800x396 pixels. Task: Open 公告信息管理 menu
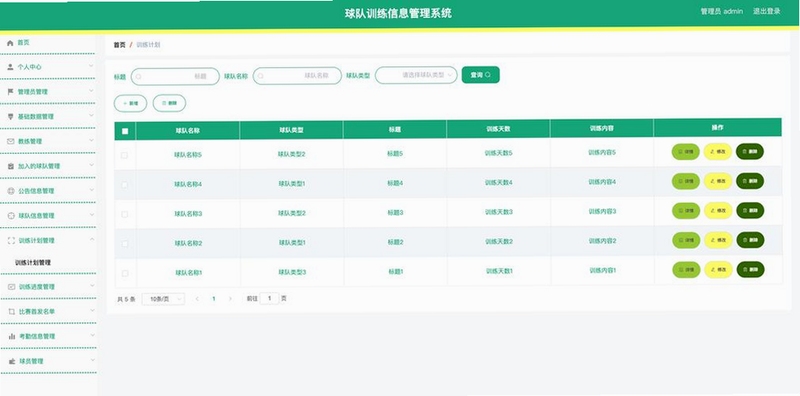tap(48, 191)
